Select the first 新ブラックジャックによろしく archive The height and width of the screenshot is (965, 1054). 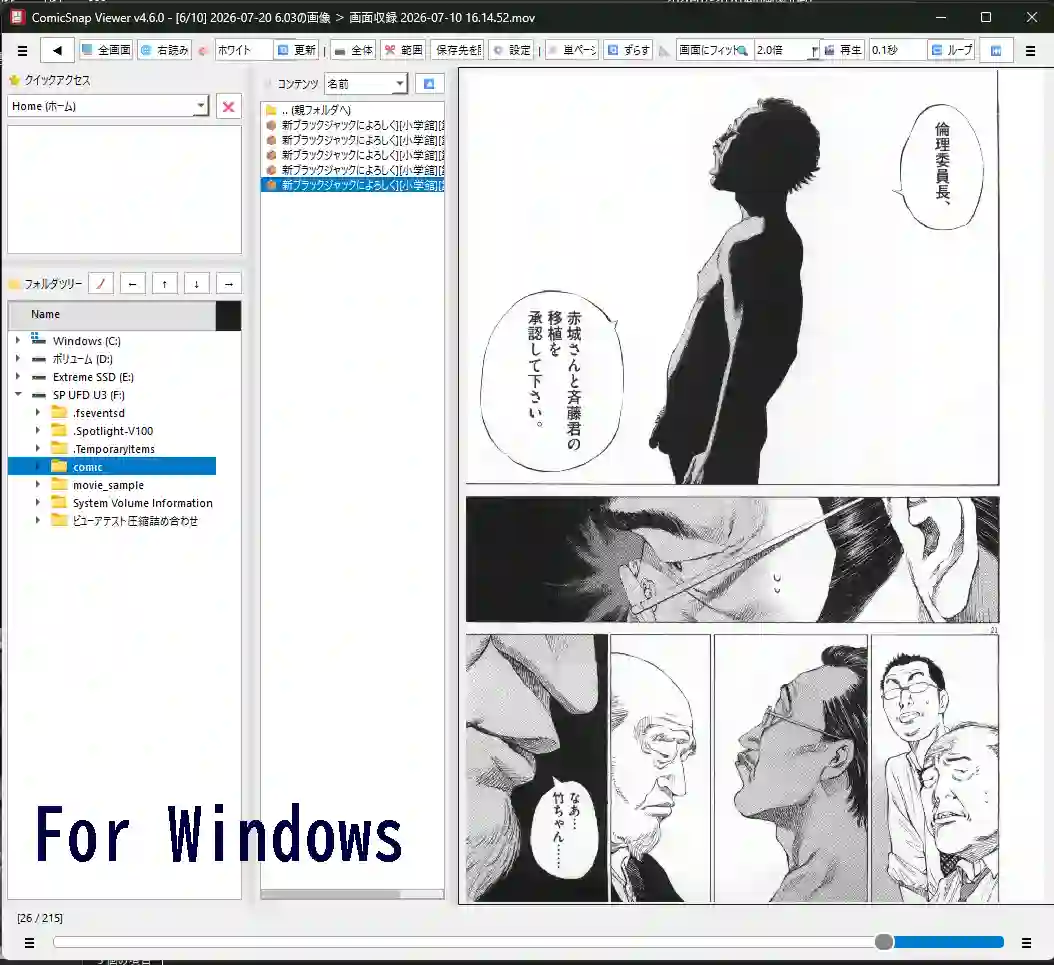pos(353,125)
